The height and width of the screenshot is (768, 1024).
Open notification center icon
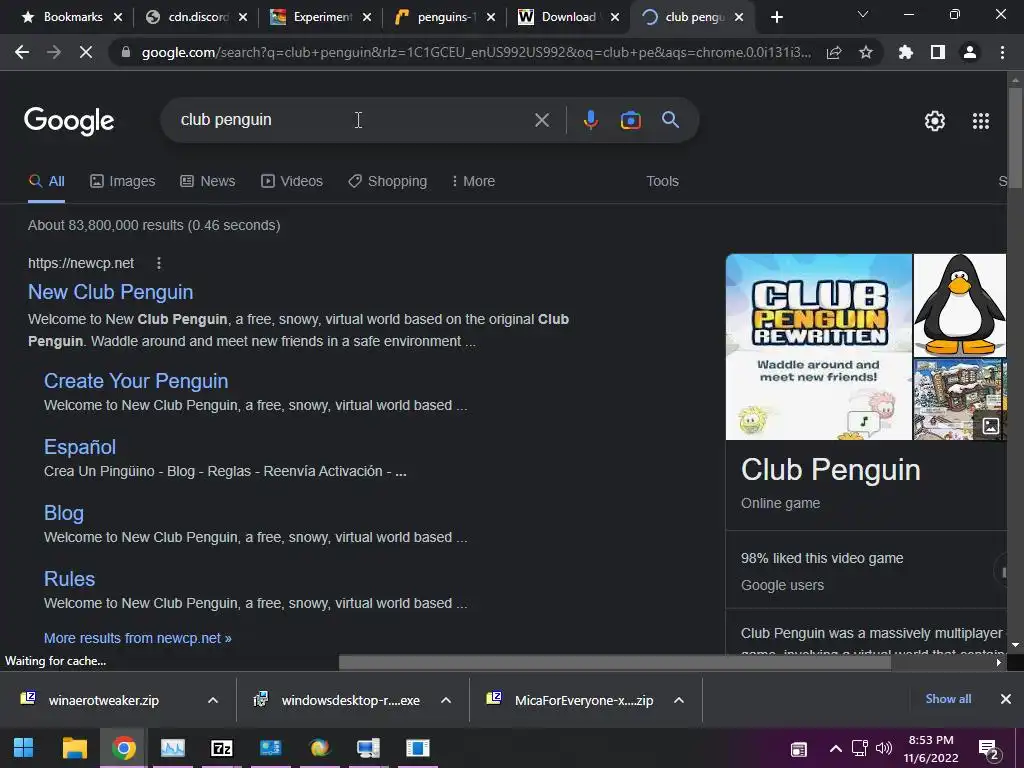tap(989, 749)
